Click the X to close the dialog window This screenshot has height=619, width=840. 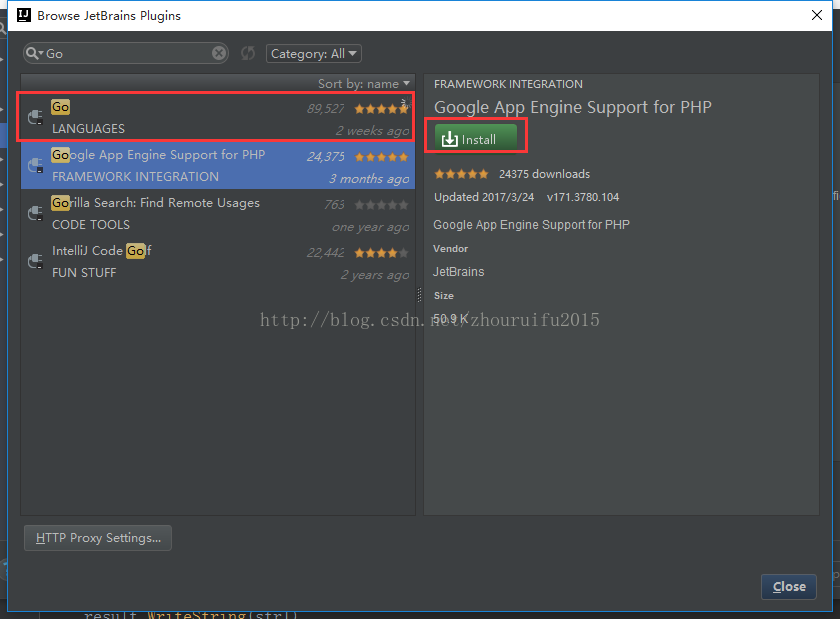(x=816, y=15)
